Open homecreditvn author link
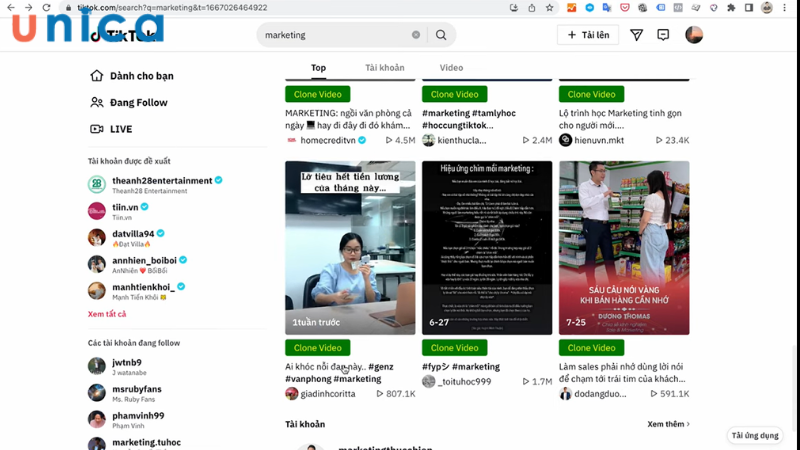Image resolution: width=800 pixels, height=450 pixels. (x=328, y=140)
